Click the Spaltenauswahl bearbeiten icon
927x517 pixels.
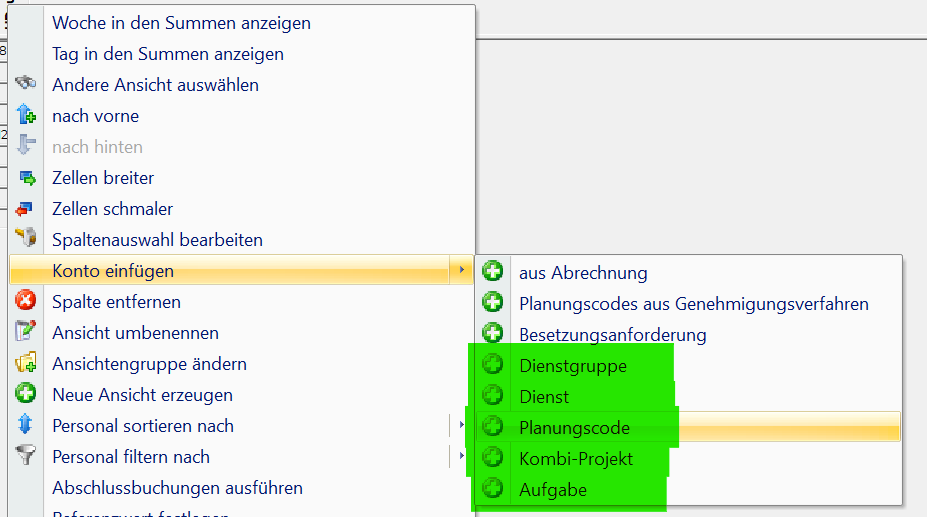tap(26, 239)
